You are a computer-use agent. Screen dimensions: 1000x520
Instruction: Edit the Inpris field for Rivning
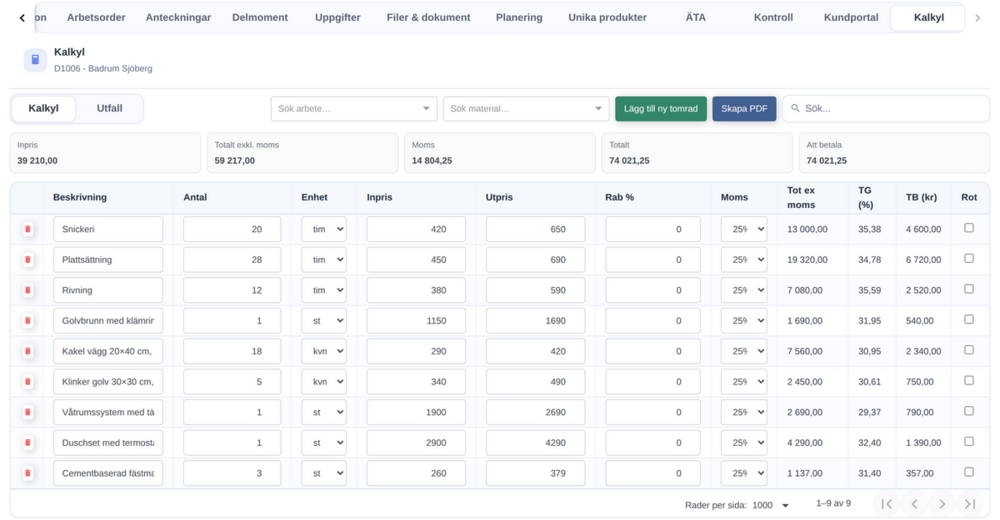point(416,290)
